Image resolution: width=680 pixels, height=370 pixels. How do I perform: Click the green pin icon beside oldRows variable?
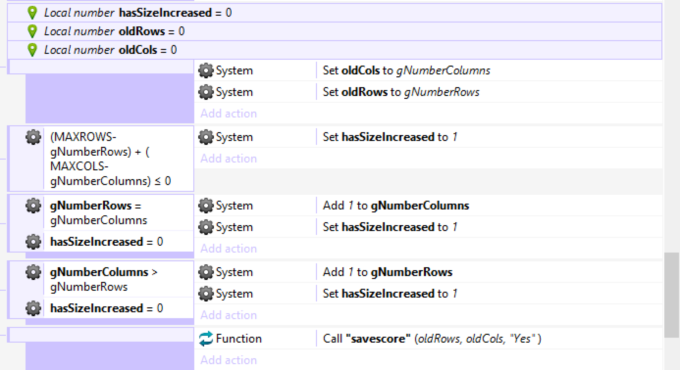32,31
